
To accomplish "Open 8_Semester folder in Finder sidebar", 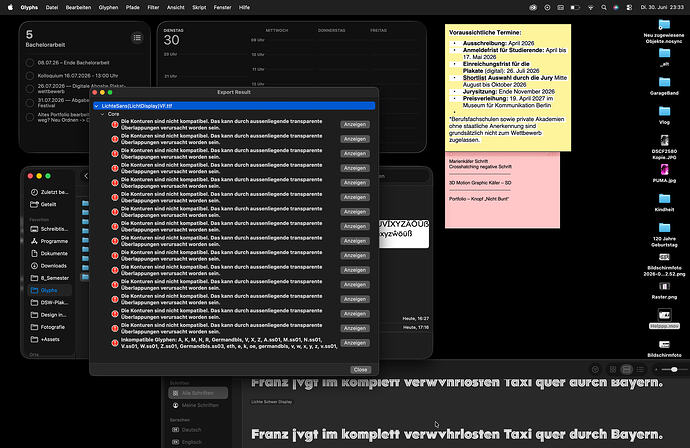I will pos(49,278).
